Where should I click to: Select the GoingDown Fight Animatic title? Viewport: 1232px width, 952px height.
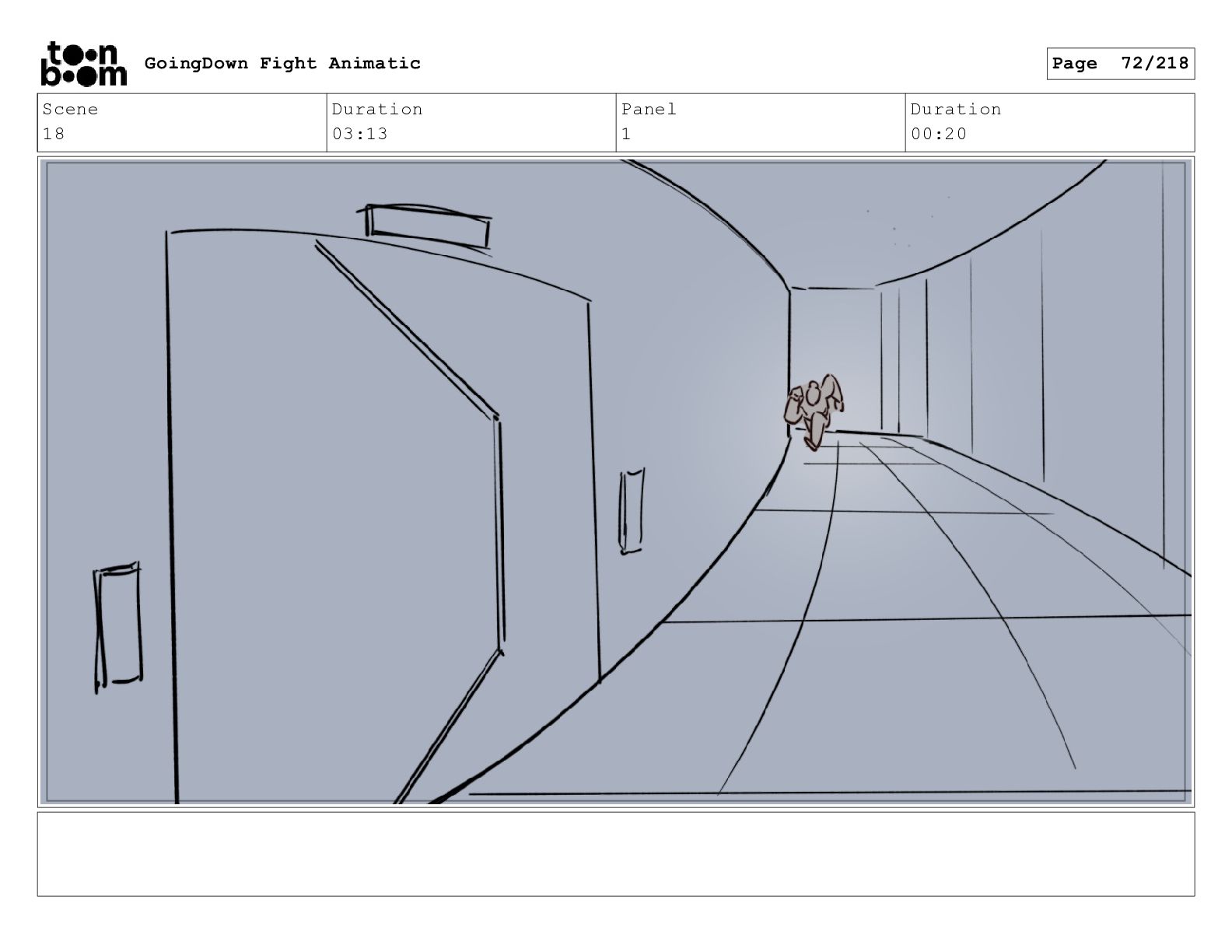pyautogui.click(x=282, y=63)
